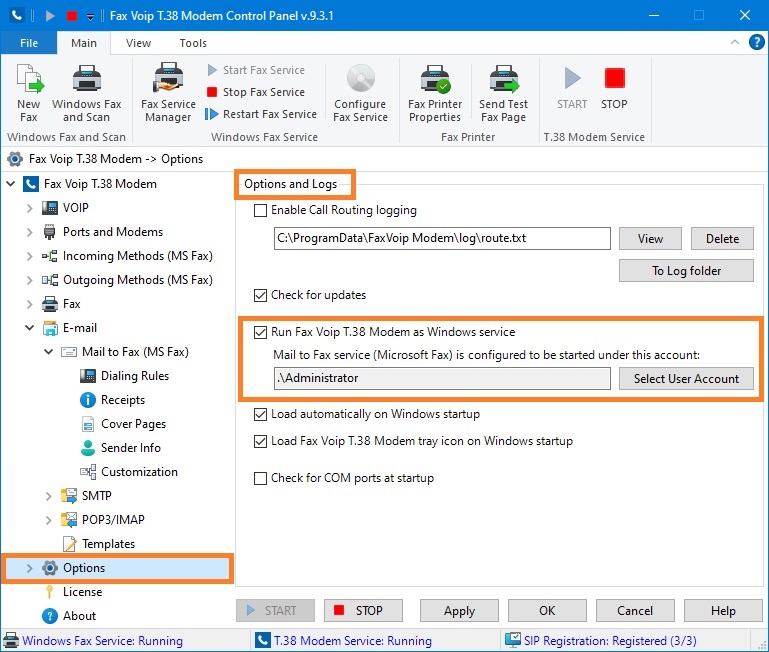769x652 pixels.
Task: Toggle Load tray icon on startup
Action: tap(260, 442)
